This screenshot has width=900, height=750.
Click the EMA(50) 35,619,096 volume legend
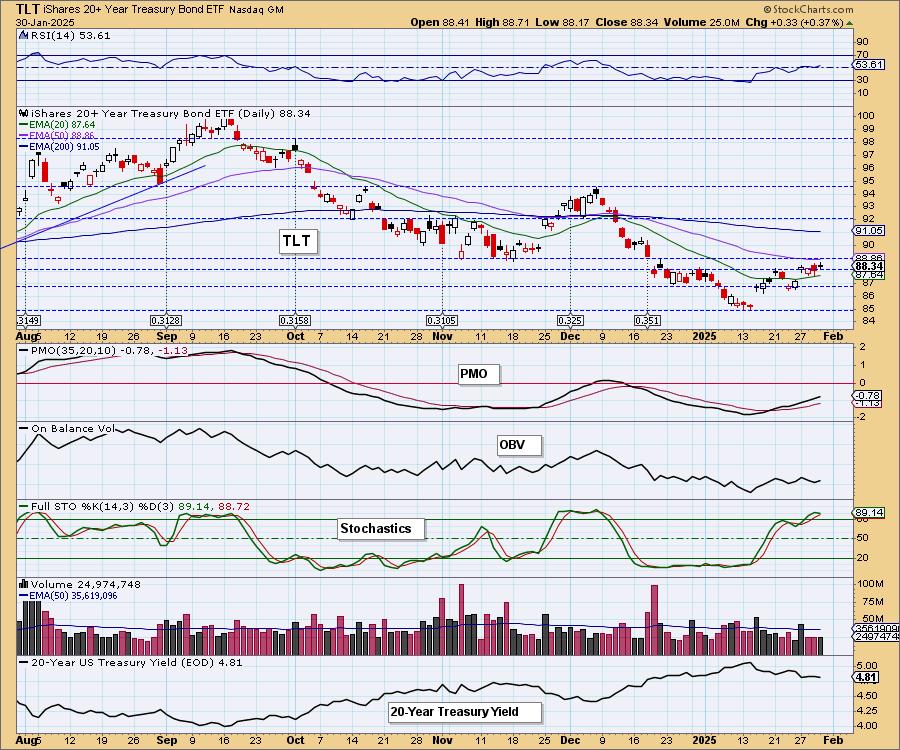[x=68, y=596]
